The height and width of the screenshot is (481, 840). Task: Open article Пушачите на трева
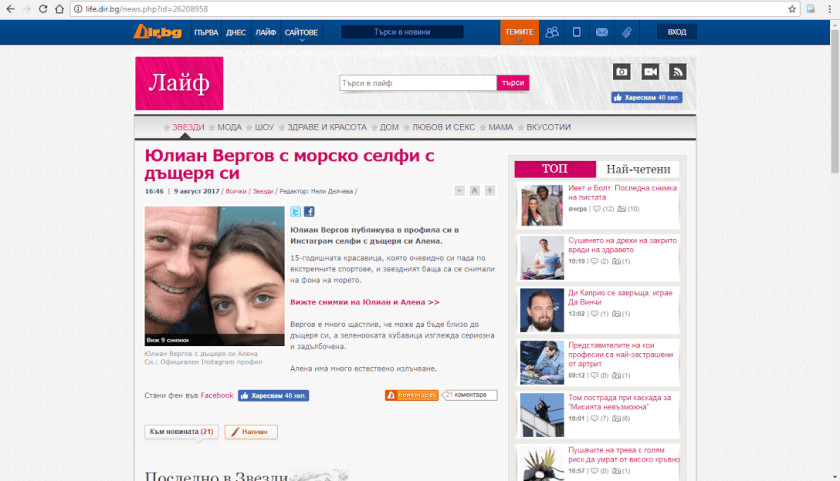point(624,455)
